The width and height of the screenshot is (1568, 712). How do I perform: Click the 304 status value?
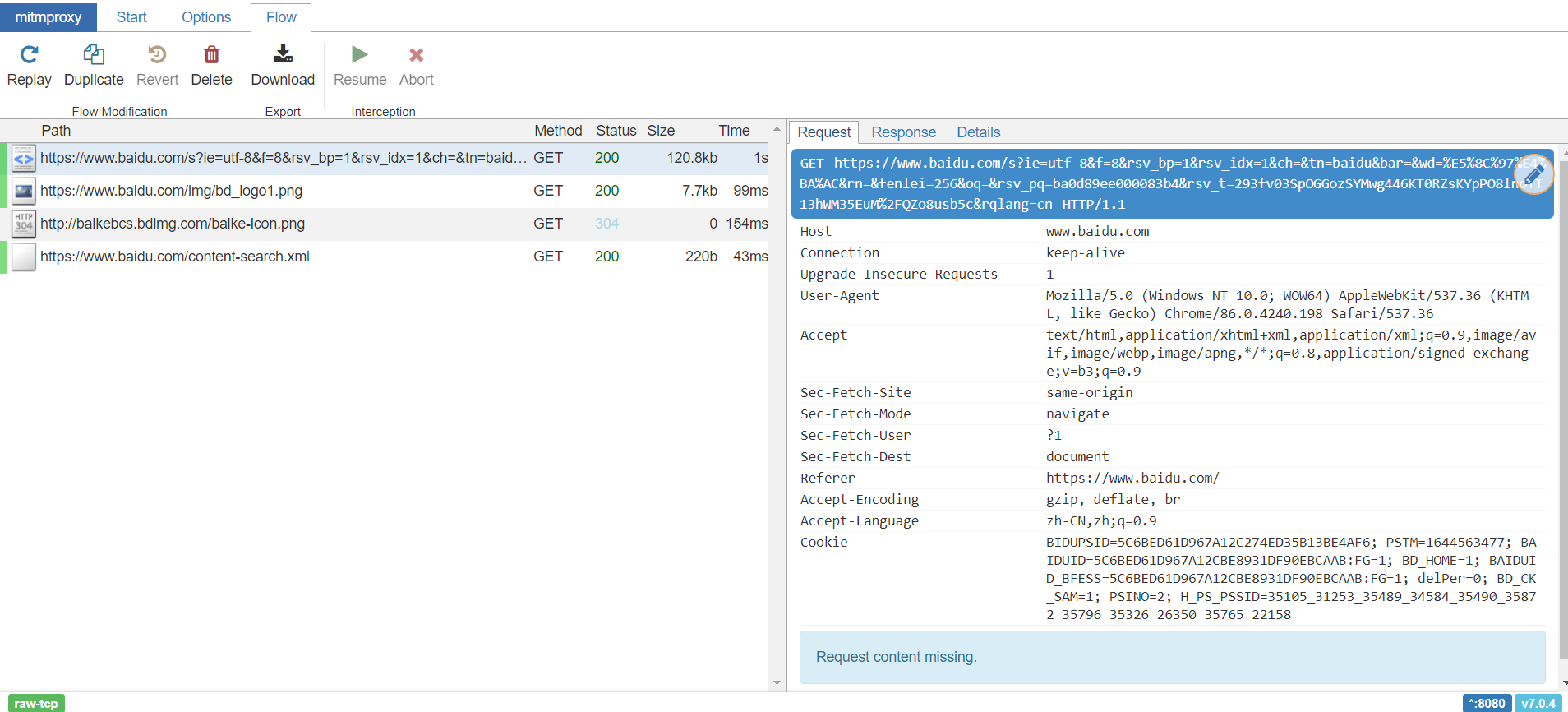tap(606, 224)
